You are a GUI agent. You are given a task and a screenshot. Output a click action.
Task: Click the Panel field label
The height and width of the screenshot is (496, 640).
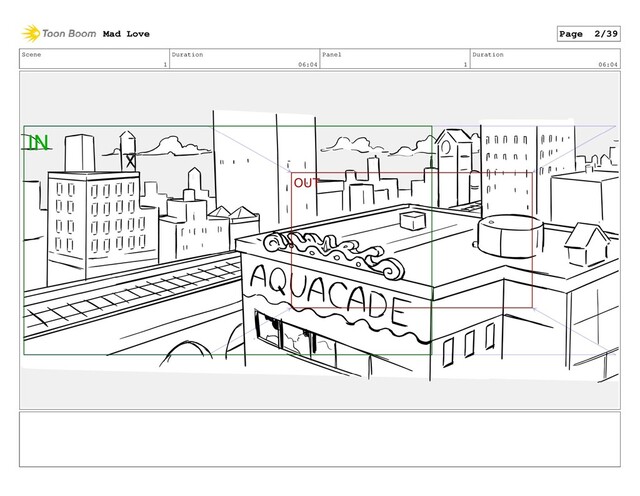(332, 54)
